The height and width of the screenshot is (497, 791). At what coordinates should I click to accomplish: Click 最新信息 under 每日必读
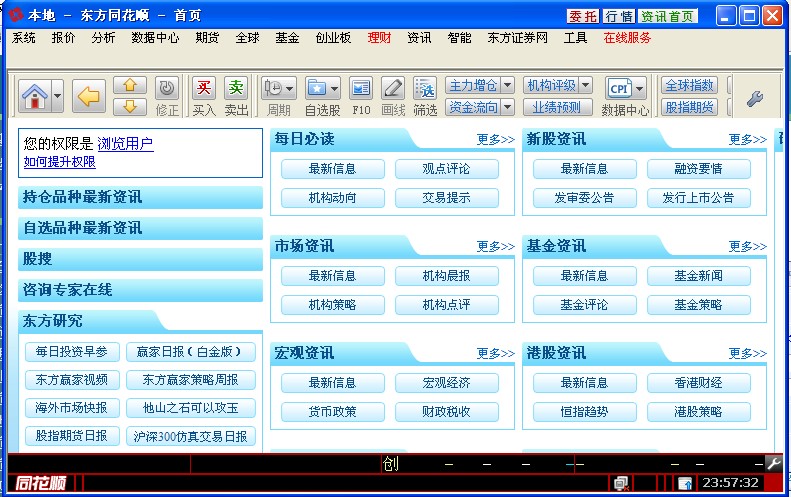point(332,169)
